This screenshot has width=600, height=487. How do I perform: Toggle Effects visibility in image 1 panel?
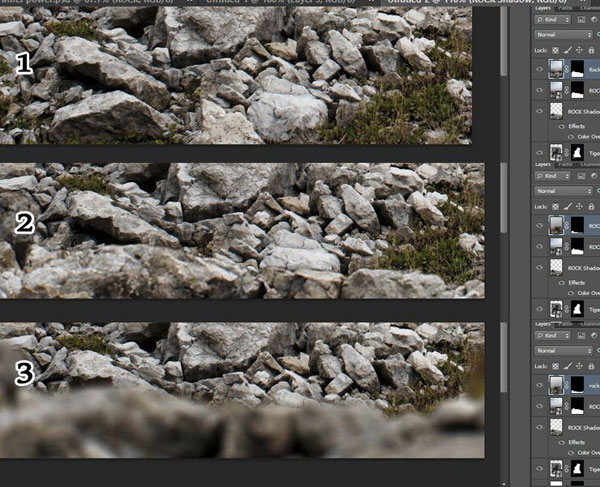click(562, 126)
